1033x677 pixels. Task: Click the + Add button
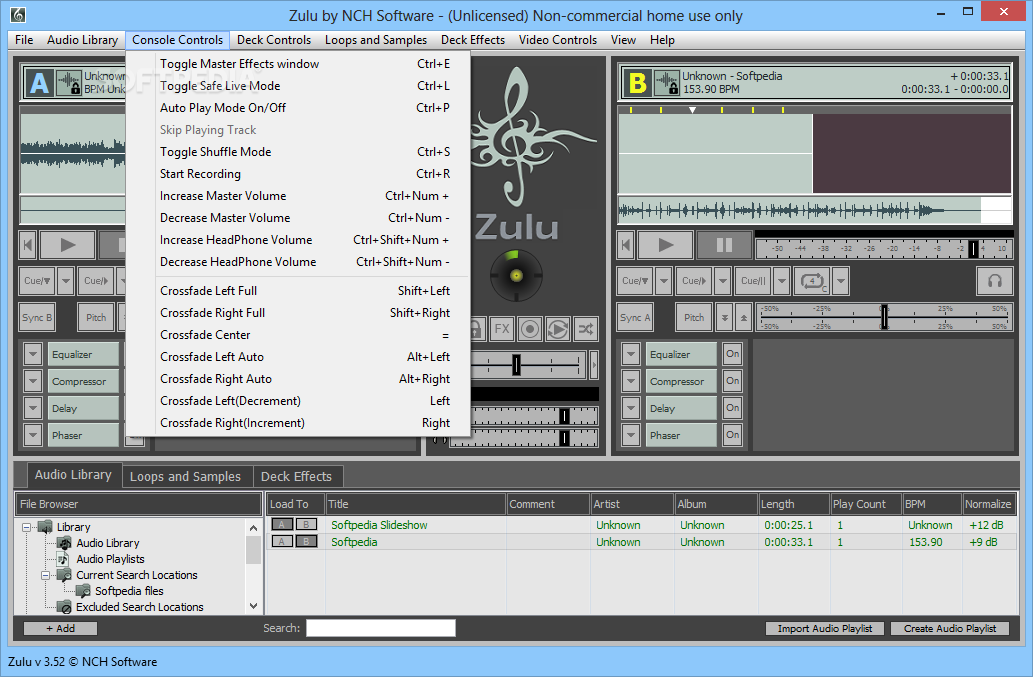click(x=60, y=628)
